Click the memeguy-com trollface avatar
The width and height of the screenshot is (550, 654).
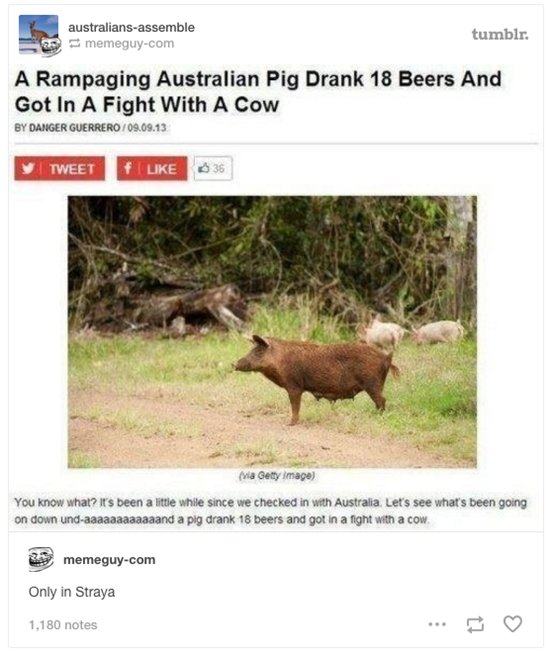41,559
